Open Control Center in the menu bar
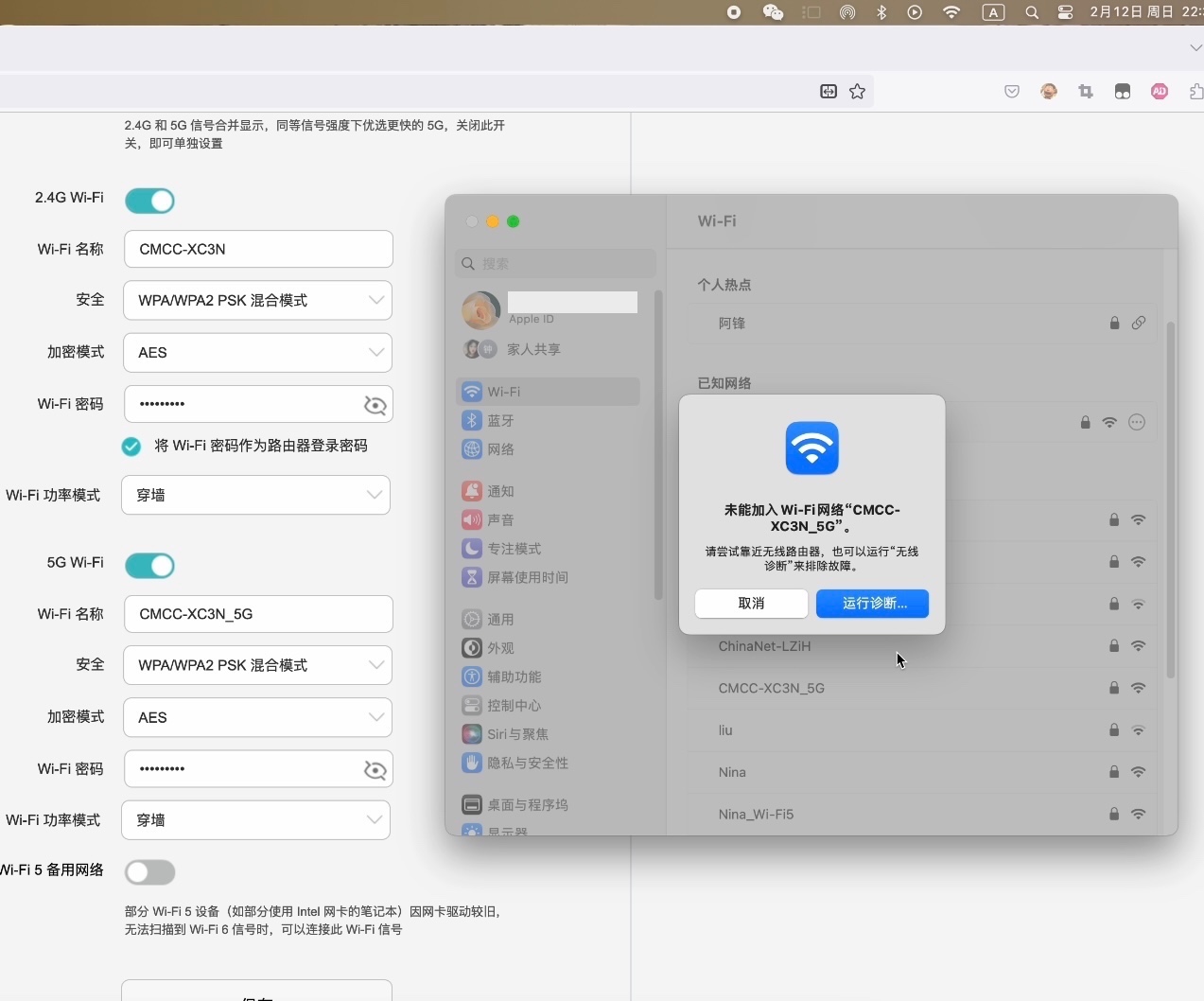 pos(1066,12)
